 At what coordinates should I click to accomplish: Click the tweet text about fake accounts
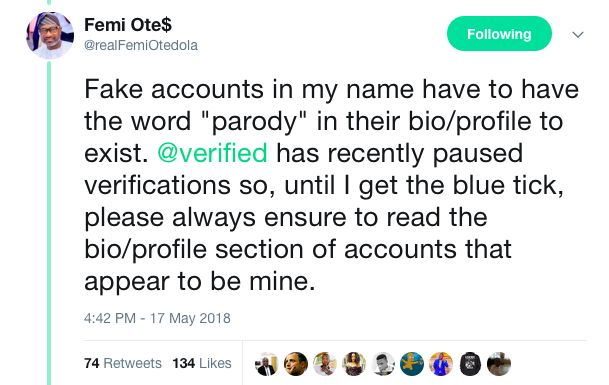[331, 185]
